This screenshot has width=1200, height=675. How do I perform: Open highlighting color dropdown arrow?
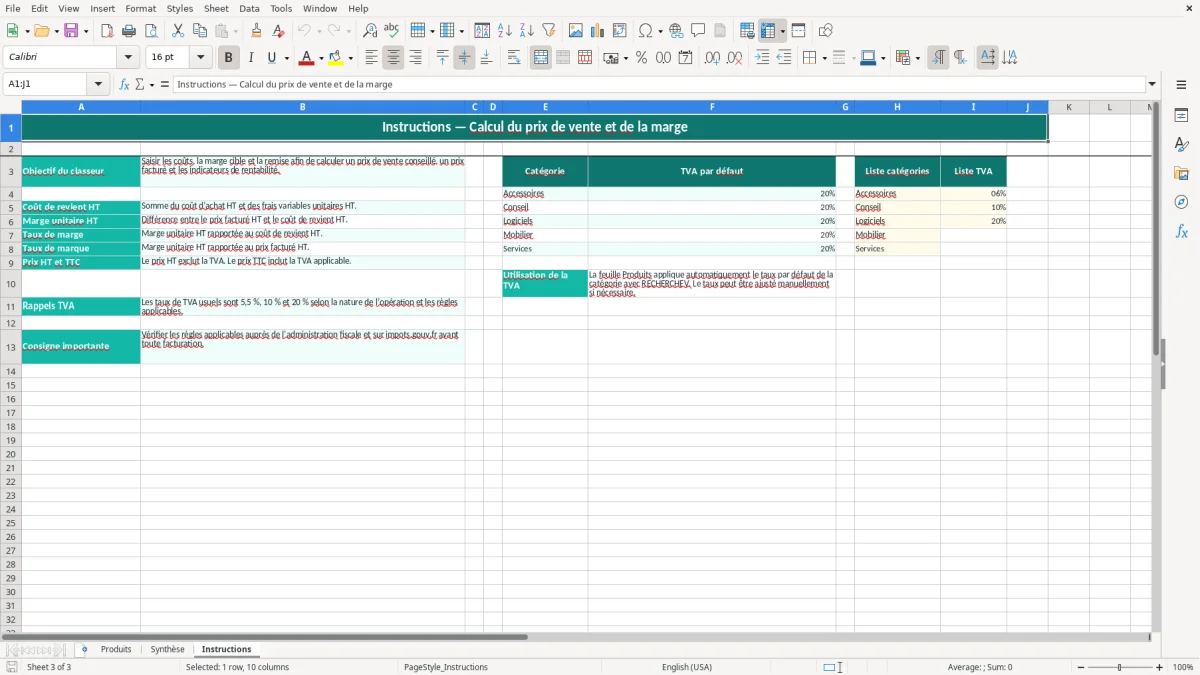tap(350, 58)
